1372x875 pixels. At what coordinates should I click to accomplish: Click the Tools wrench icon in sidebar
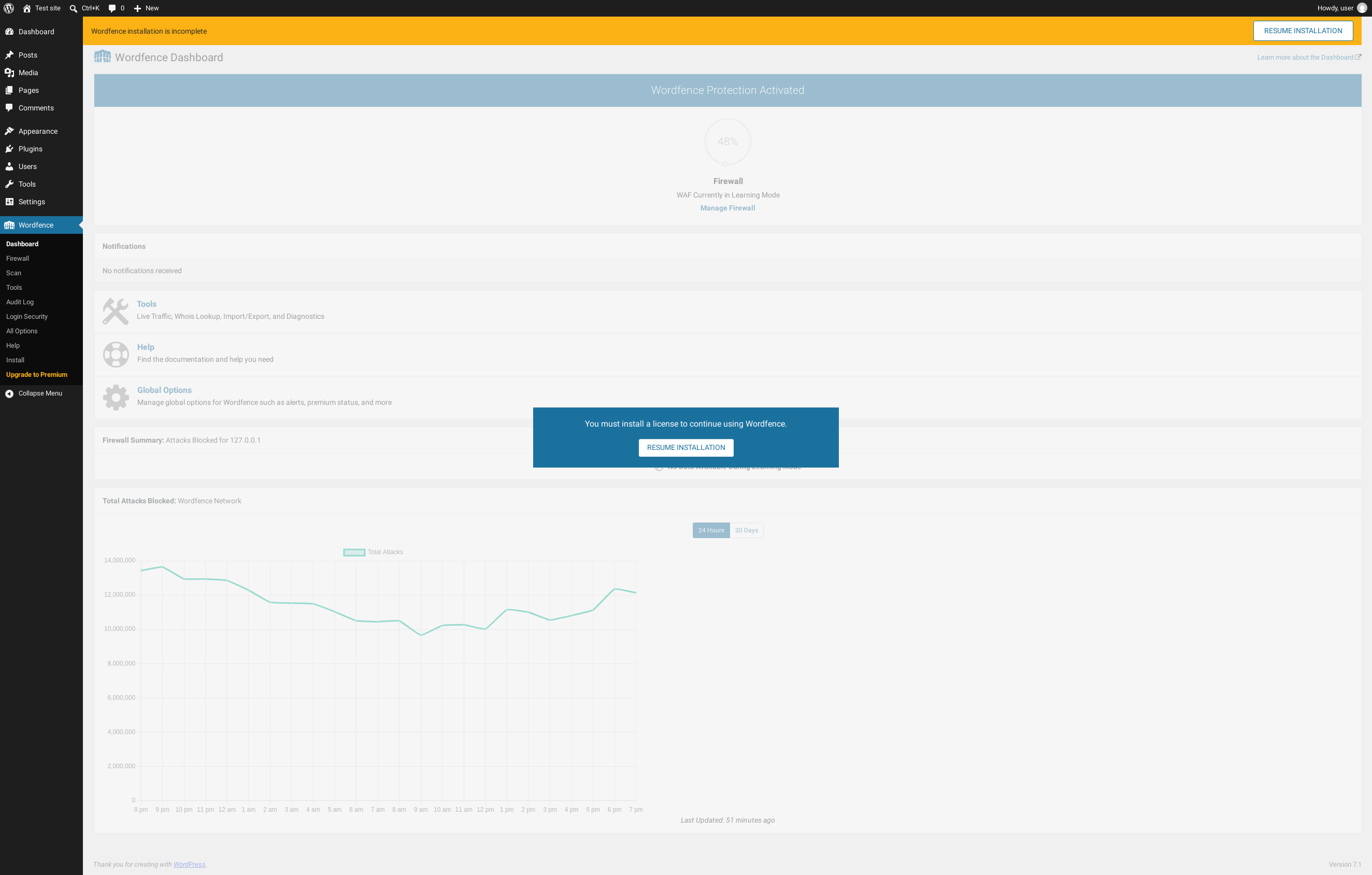[x=9, y=184]
